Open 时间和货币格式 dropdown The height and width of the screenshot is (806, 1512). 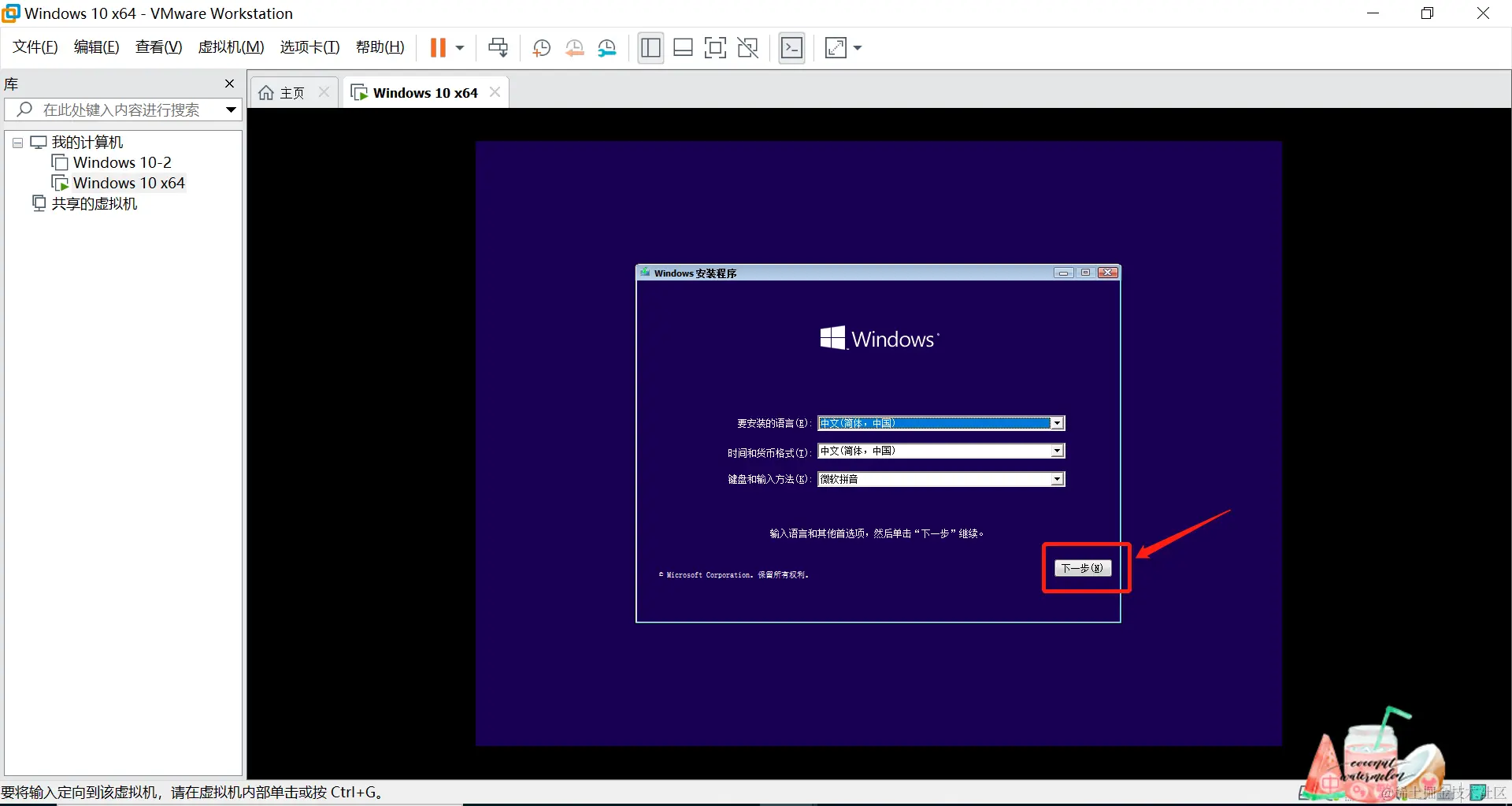click(1057, 451)
